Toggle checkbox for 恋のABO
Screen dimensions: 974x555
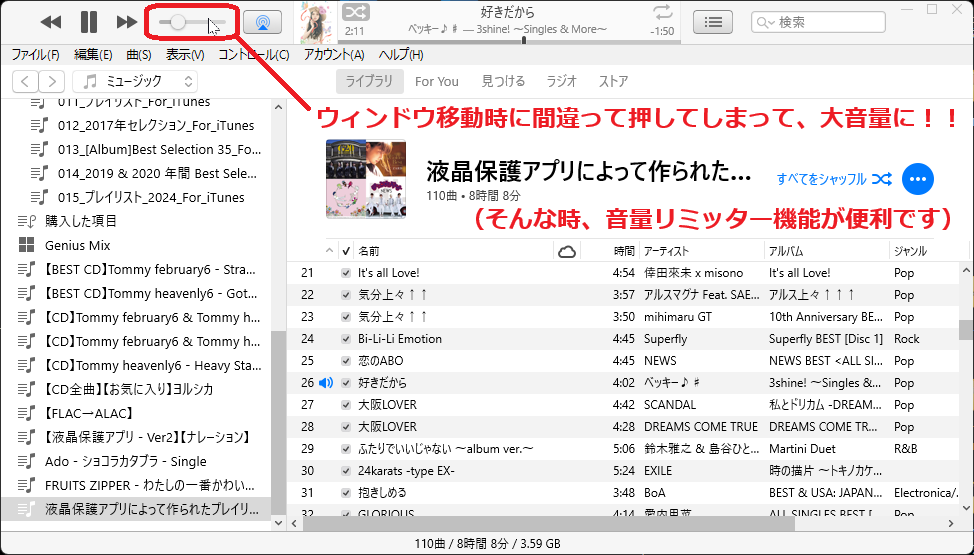tap(346, 361)
